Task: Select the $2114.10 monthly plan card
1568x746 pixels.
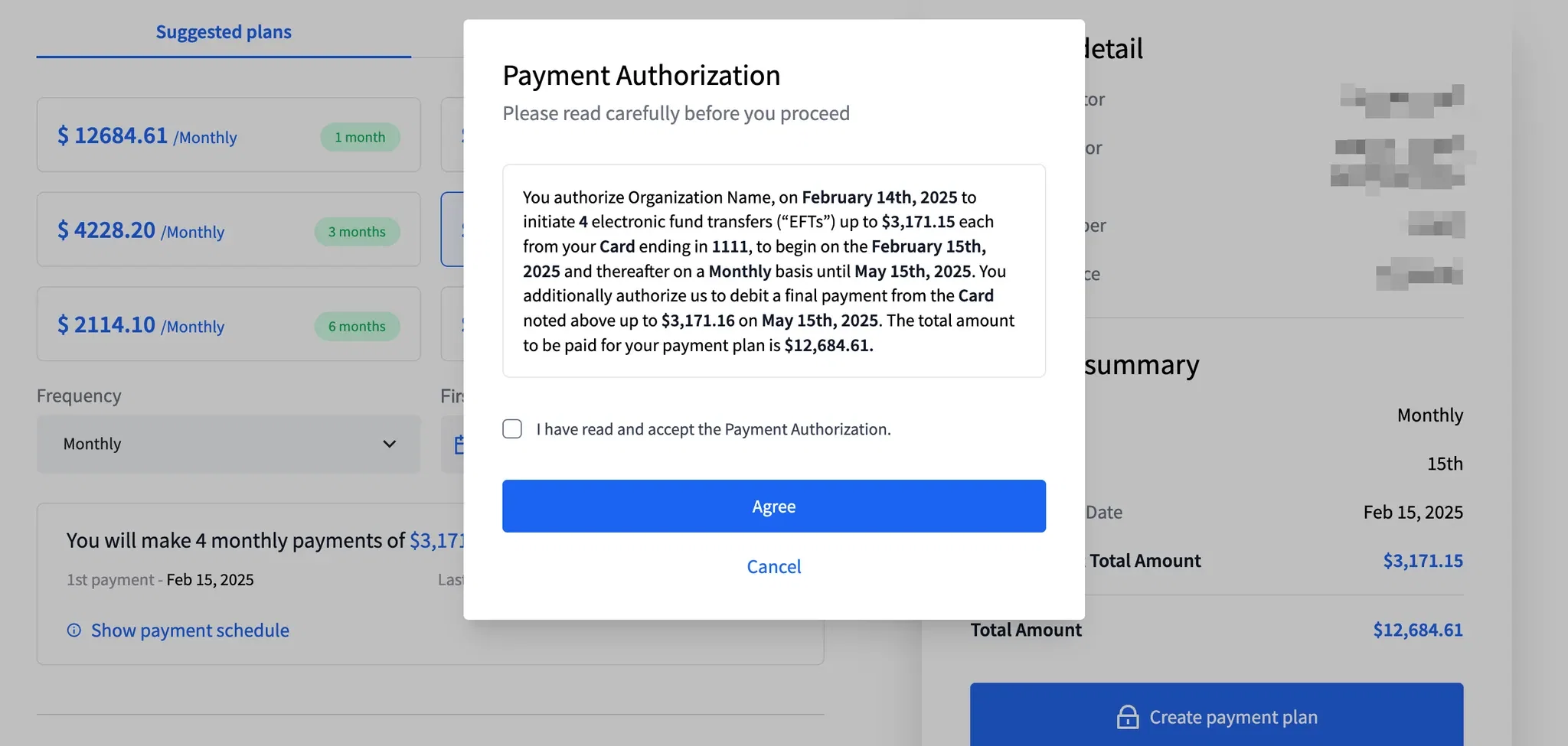Action: coord(228,324)
